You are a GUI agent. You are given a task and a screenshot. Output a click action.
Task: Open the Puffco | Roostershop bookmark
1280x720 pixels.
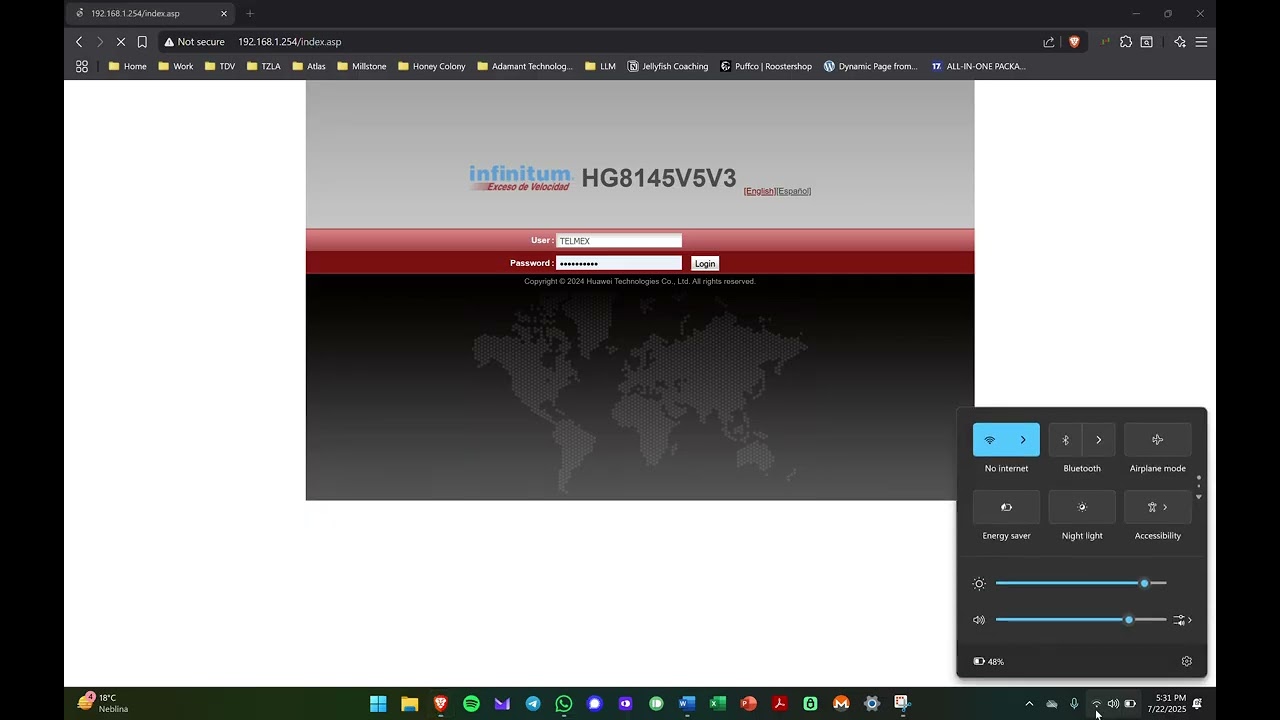(x=766, y=66)
